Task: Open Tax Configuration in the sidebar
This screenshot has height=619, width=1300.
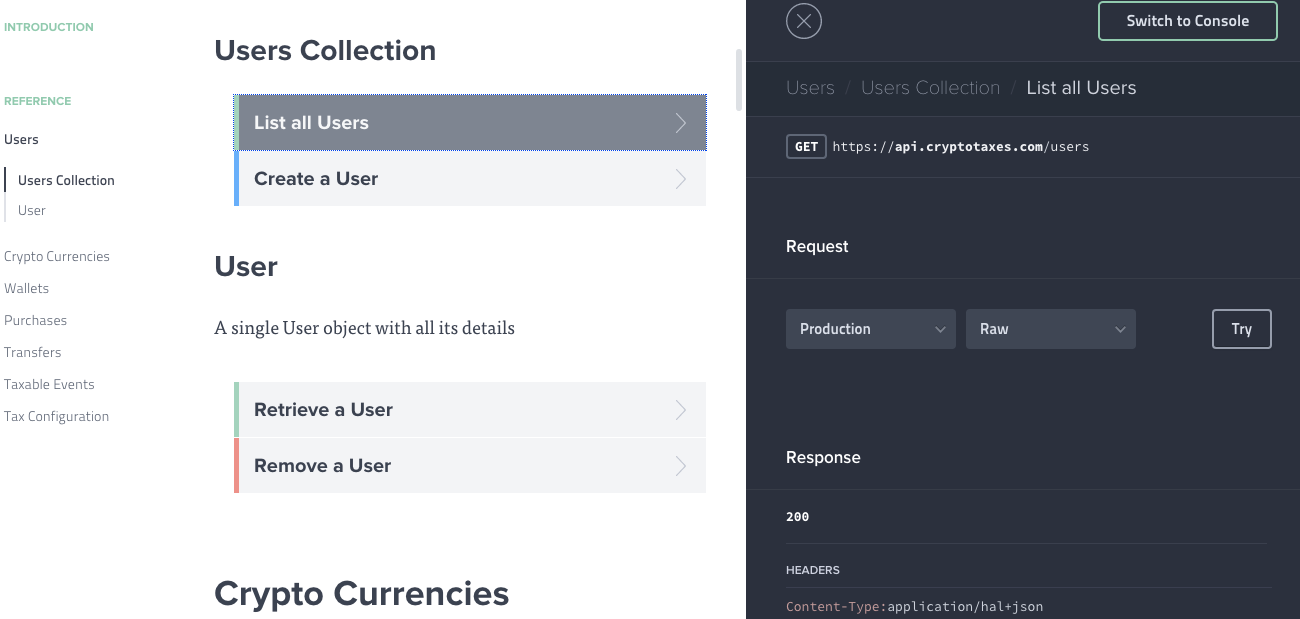Action: tap(57, 417)
